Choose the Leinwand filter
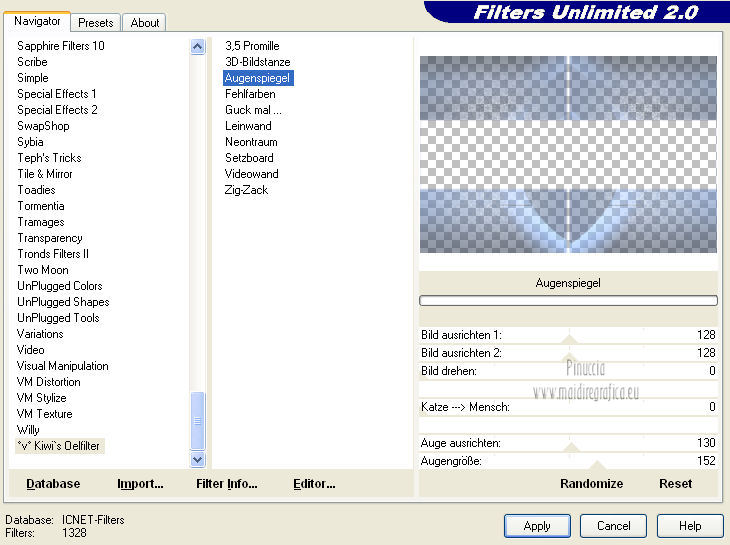The image size is (730, 545). pyautogui.click(x=248, y=126)
